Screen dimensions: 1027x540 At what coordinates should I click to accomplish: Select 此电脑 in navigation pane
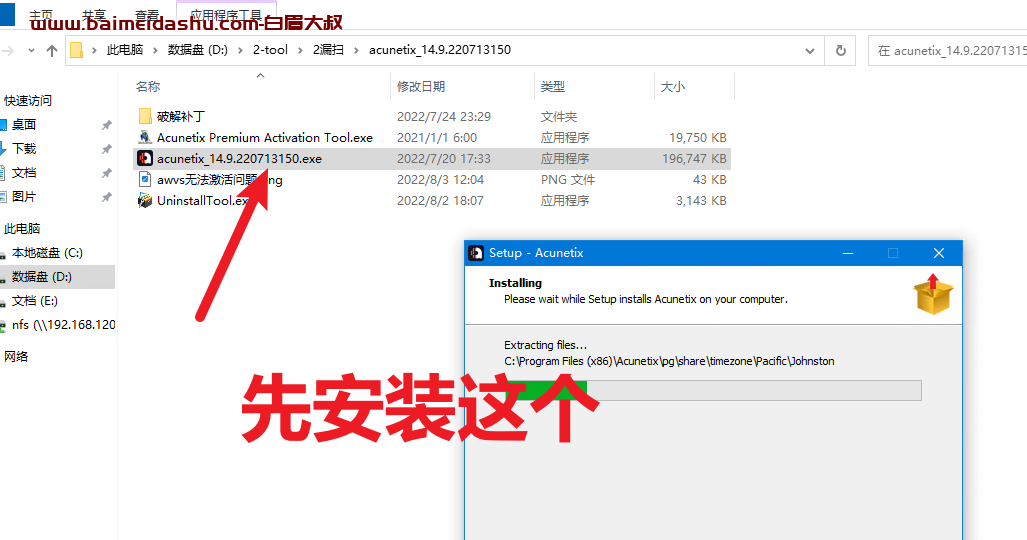pyautogui.click(x=22, y=229)
